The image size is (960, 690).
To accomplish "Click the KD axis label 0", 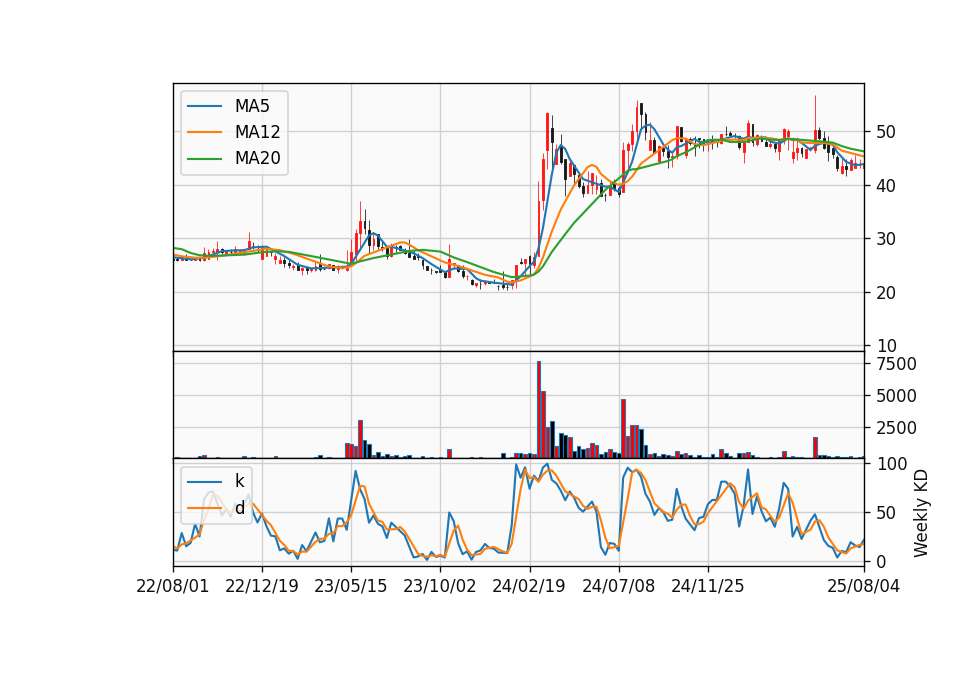I will click(x=881, y=561).
